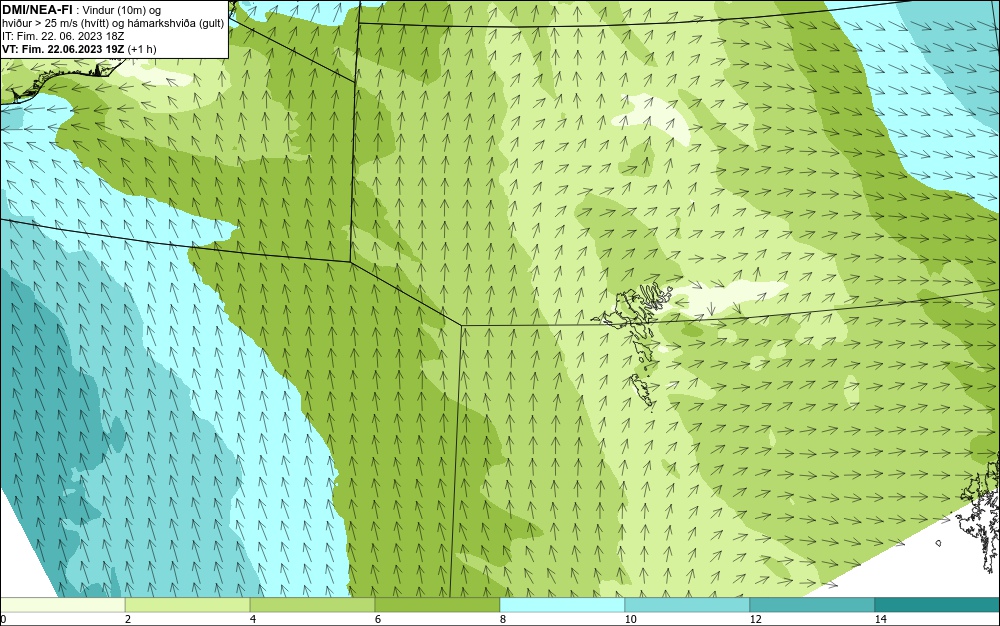Click the 8–10 m/s light cyan legend swatch

coord(562,605)
